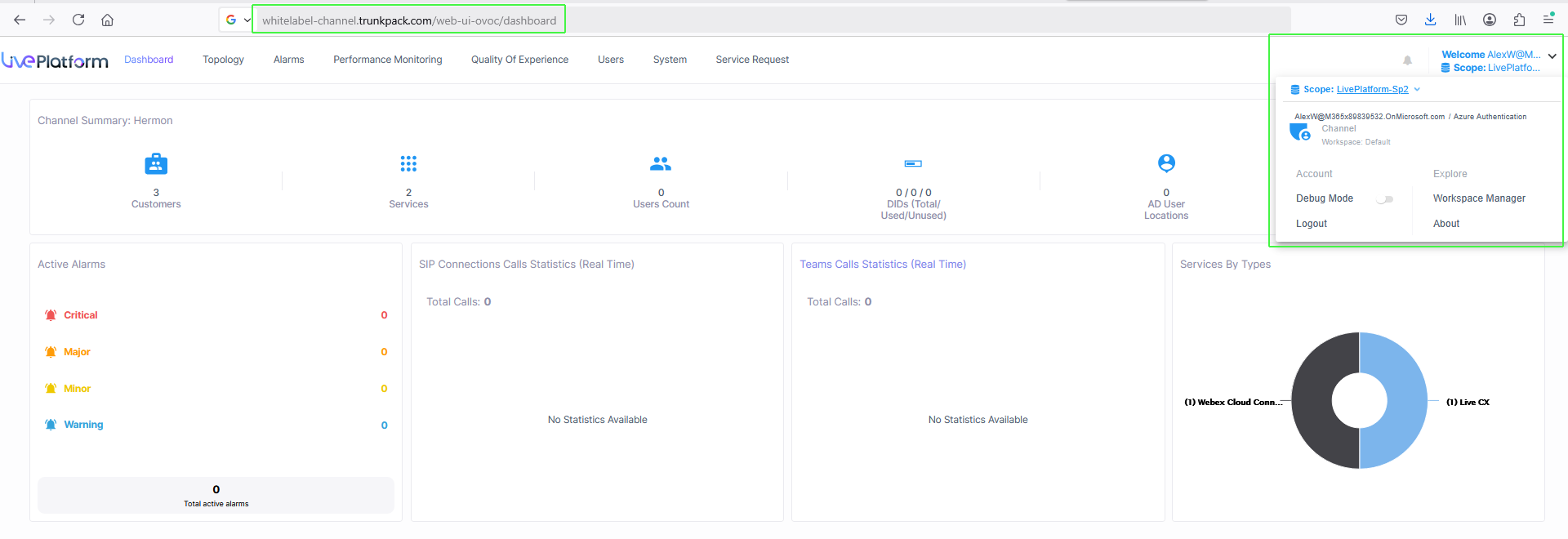The width and height of the screenshot is (1568, 539).
Task: Click the Services grid icon
Action: point(408,164)
